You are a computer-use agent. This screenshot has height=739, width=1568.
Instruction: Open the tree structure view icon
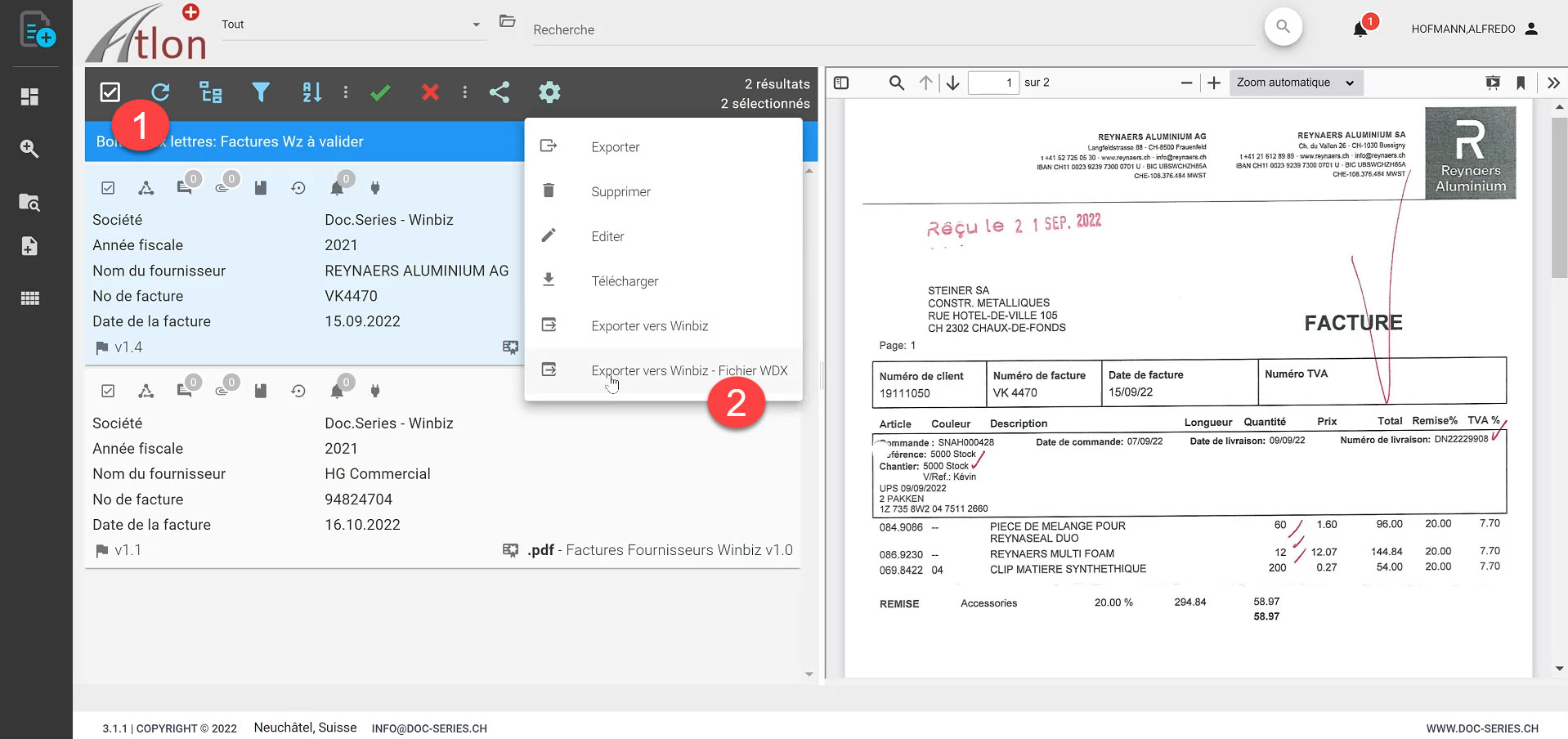coord(211,92)
